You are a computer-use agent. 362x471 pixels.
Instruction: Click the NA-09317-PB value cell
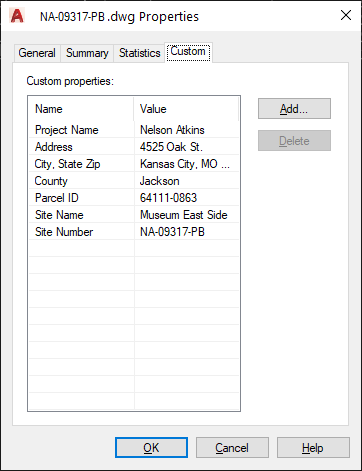click(187, 232)
